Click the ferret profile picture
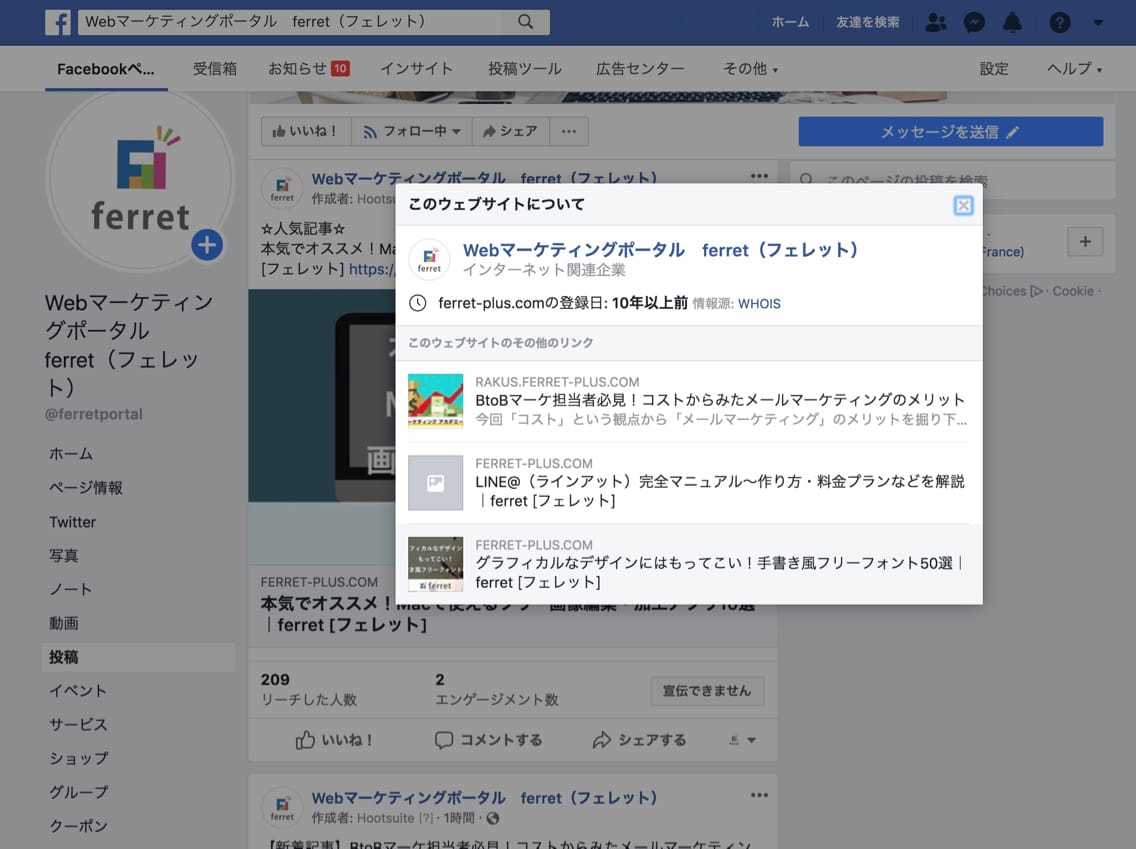Viewport: 1136px width, 849px height. [x=140, y=181]
